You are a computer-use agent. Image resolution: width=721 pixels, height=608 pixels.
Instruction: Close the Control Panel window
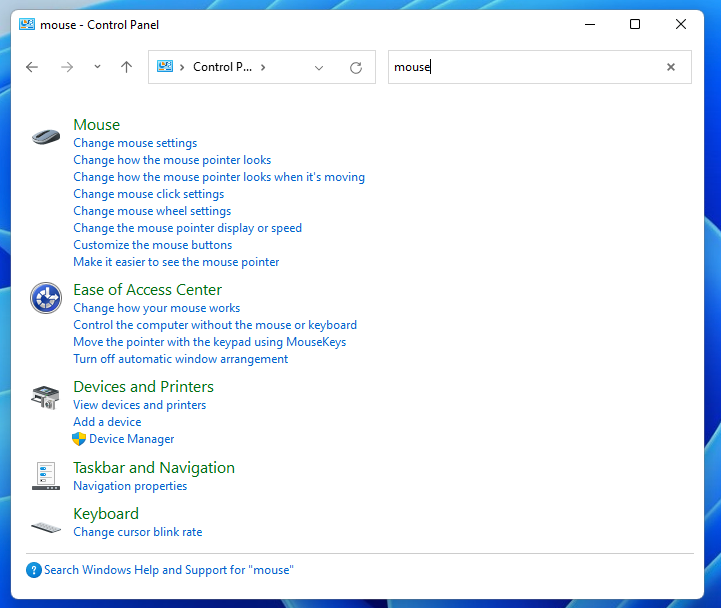(x=681, y=24)
